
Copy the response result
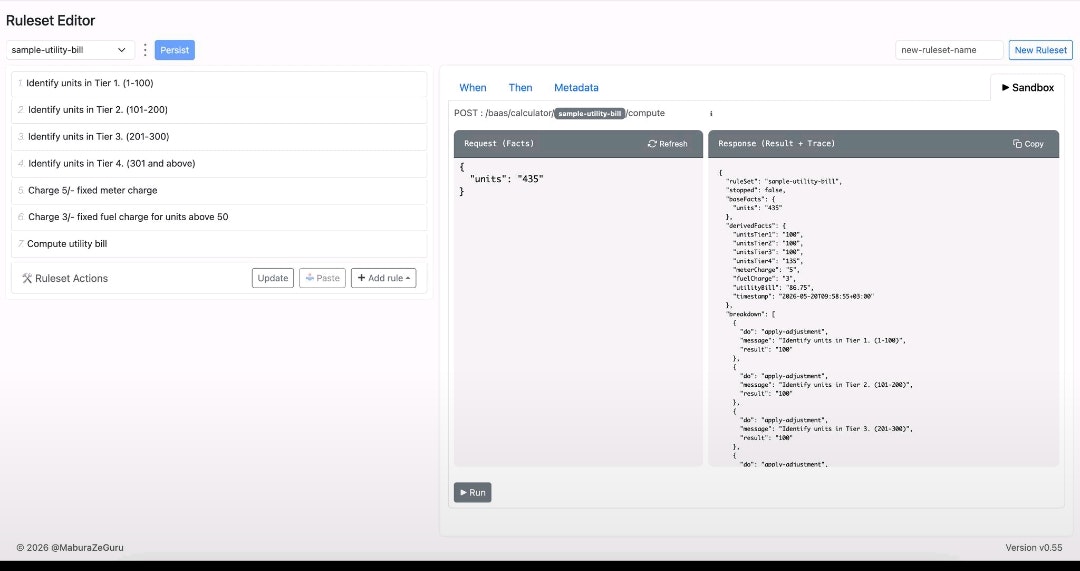[x=1028, y=144]
